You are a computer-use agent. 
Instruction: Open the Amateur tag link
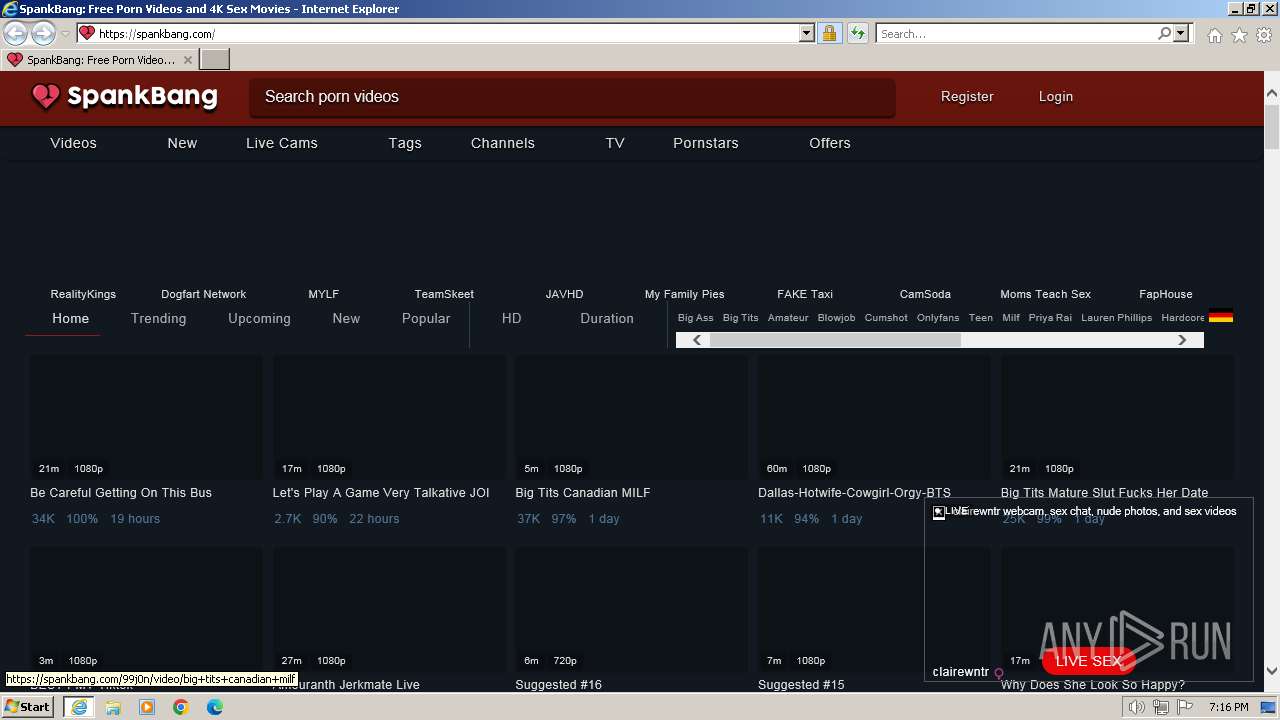(x=788, y=318)
